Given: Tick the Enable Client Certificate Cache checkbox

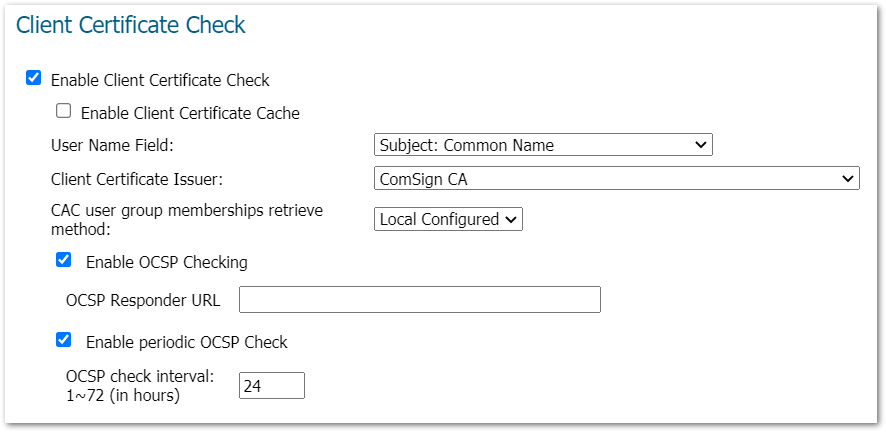Looking at the screenshot, I should 64,111.
